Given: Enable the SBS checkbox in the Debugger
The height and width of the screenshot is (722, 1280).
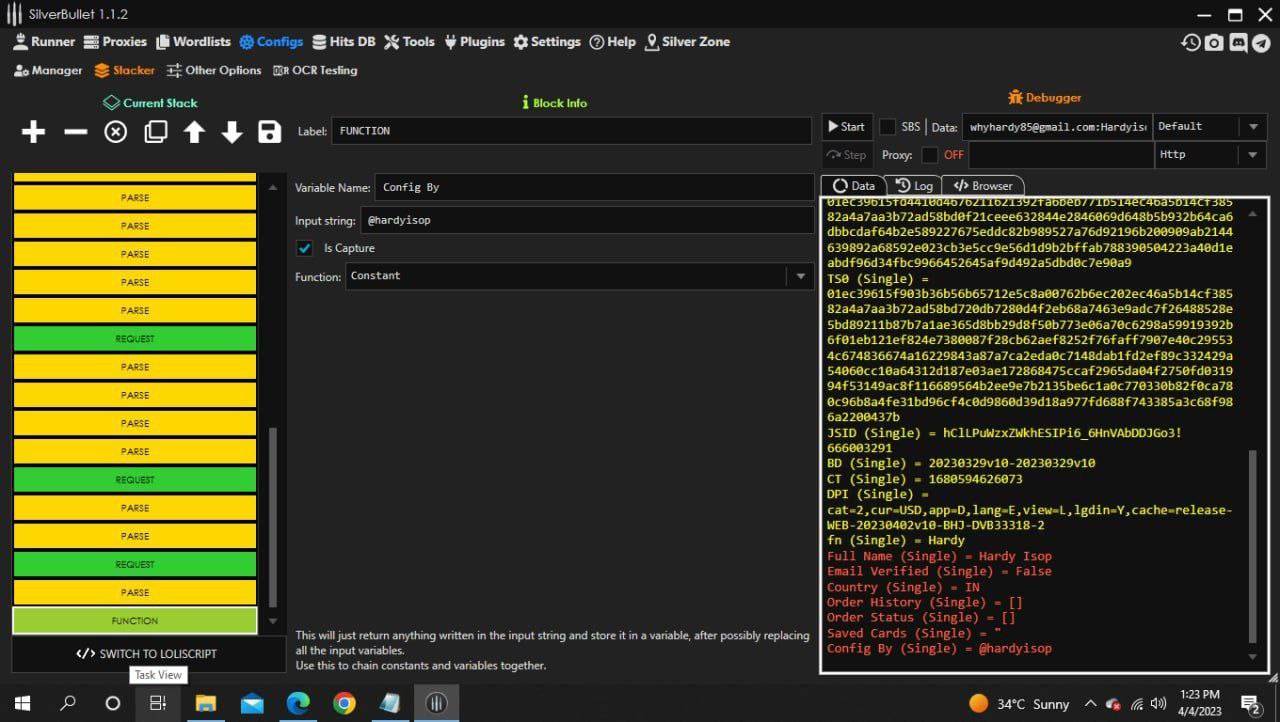Looking at the screenshot, I should click(887, 127).
